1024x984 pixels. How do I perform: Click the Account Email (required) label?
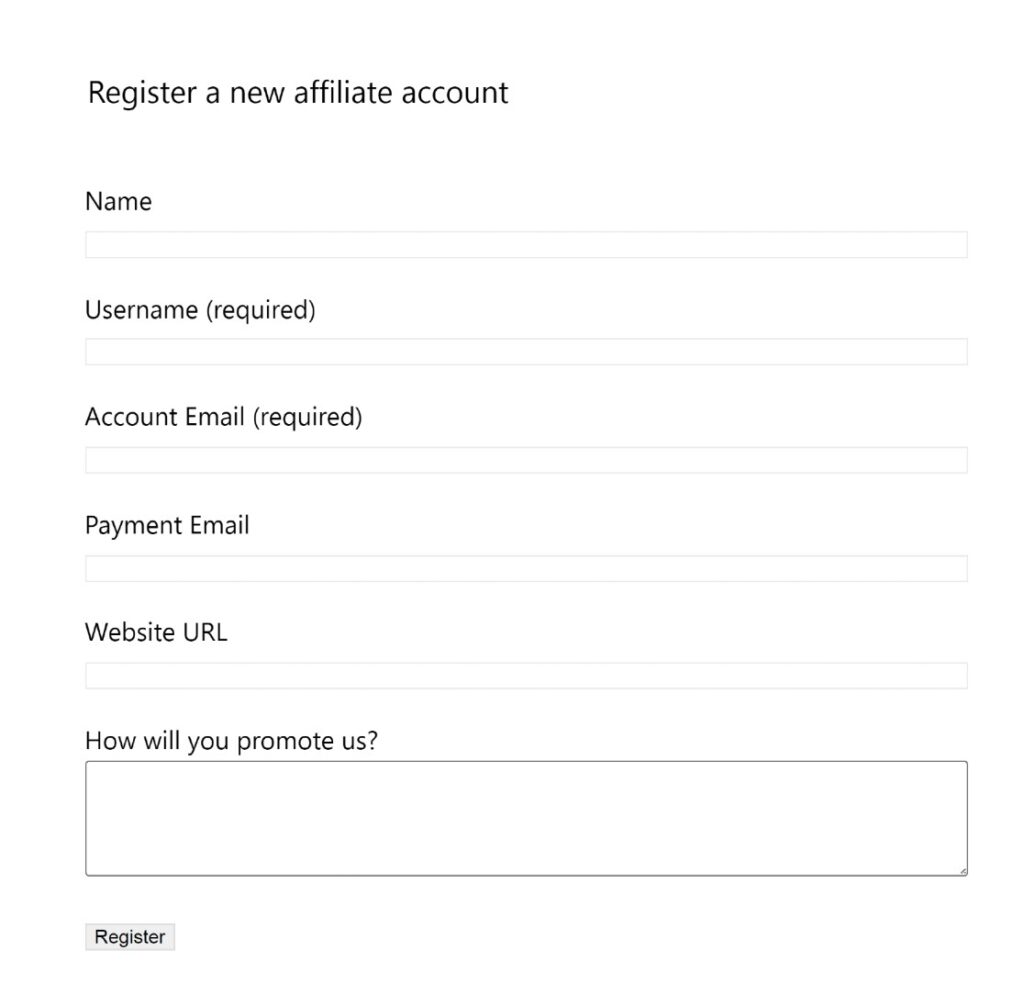pyautogui.click(x=223, y=417)
